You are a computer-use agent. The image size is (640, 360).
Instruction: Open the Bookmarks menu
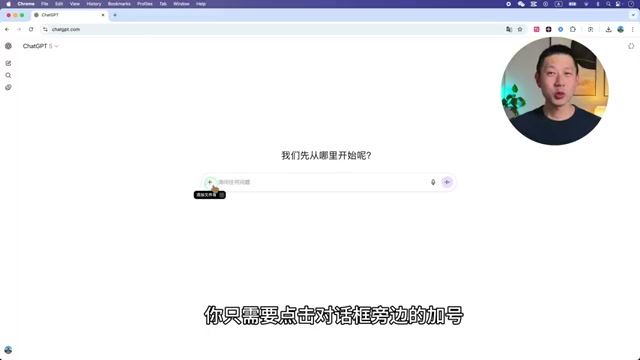(119, 4)
